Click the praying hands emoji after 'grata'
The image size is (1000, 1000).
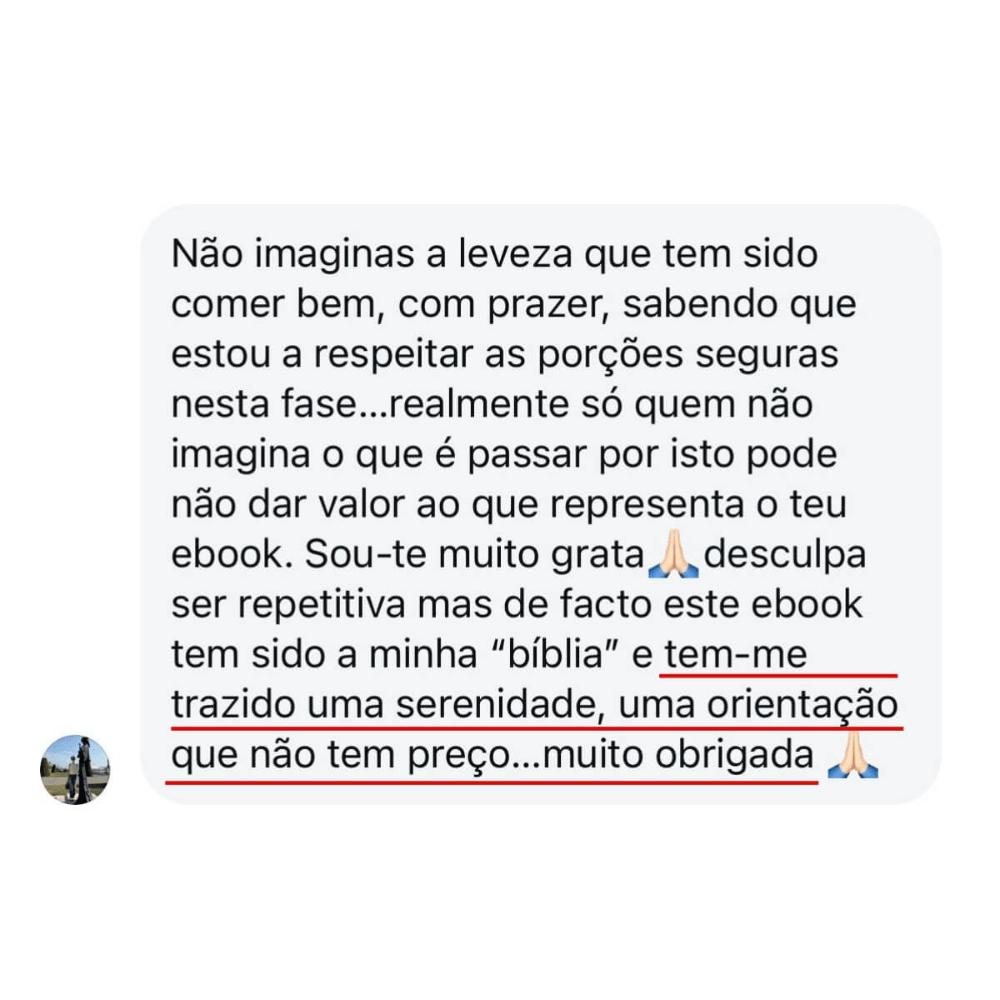tap(673, 554)
